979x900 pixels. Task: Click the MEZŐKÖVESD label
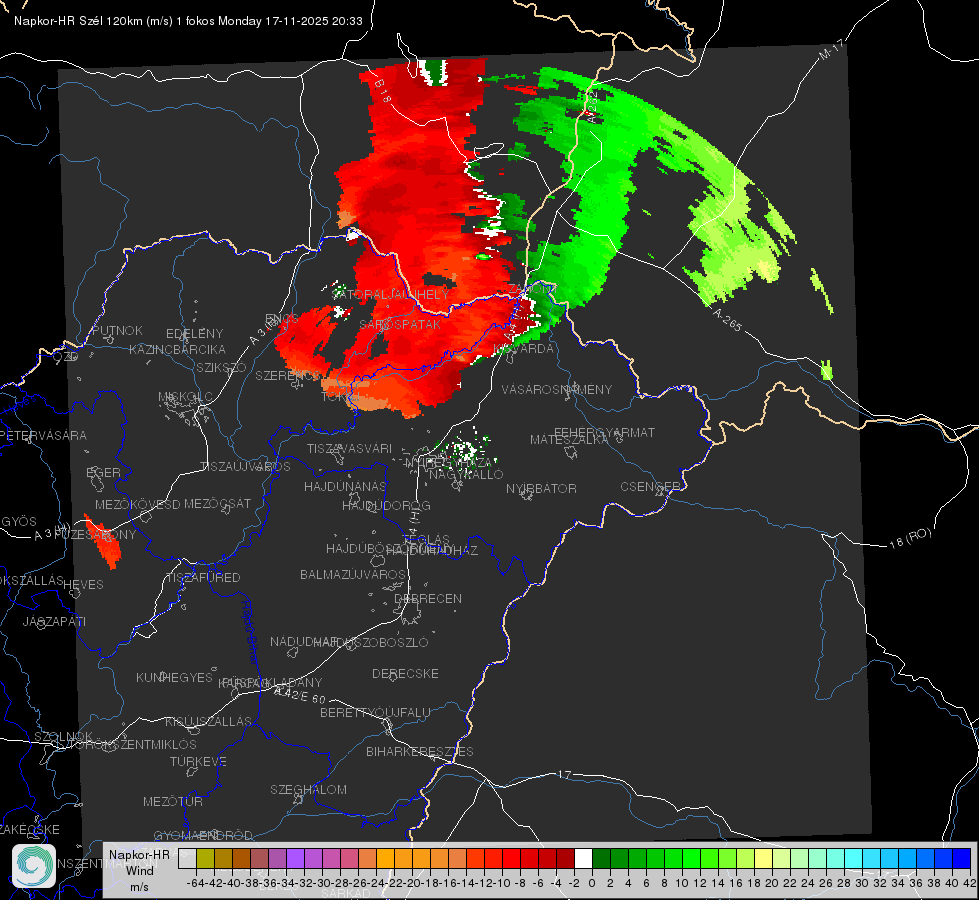[x=138, y=504]
